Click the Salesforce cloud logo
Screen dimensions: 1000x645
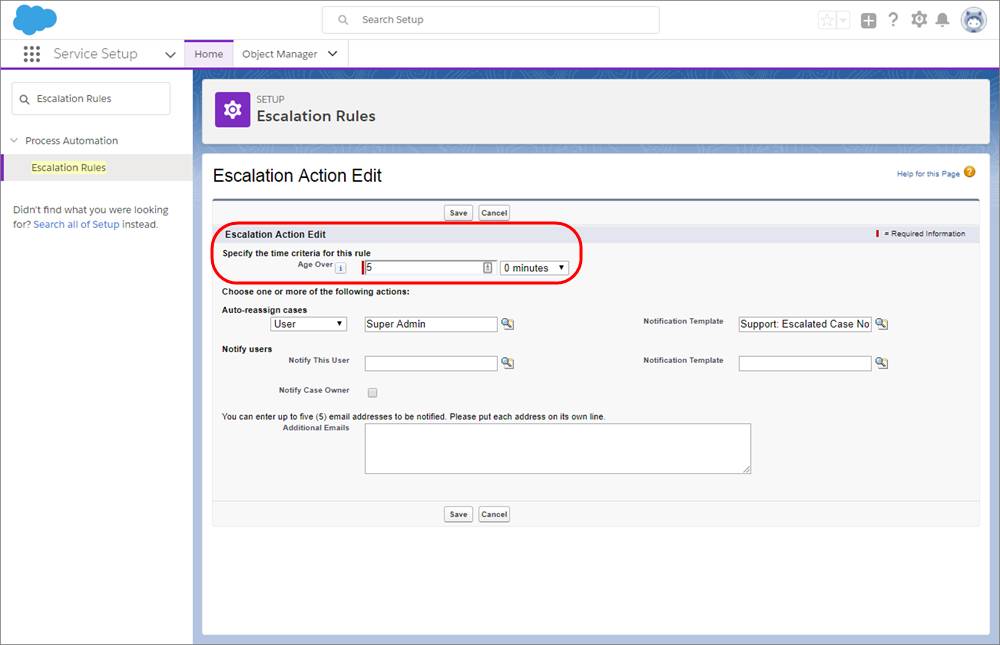pos(35,19)
